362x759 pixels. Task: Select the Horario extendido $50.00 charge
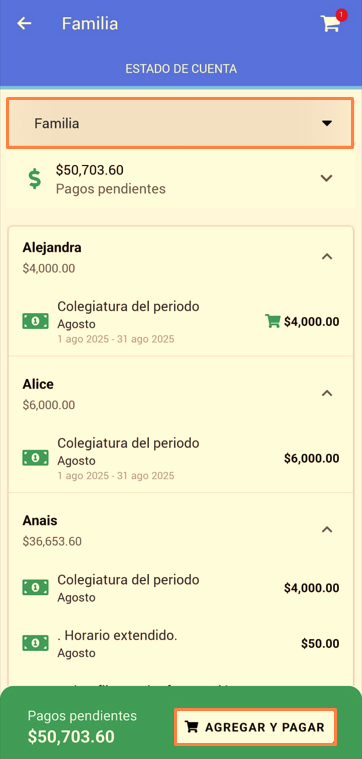181,643
